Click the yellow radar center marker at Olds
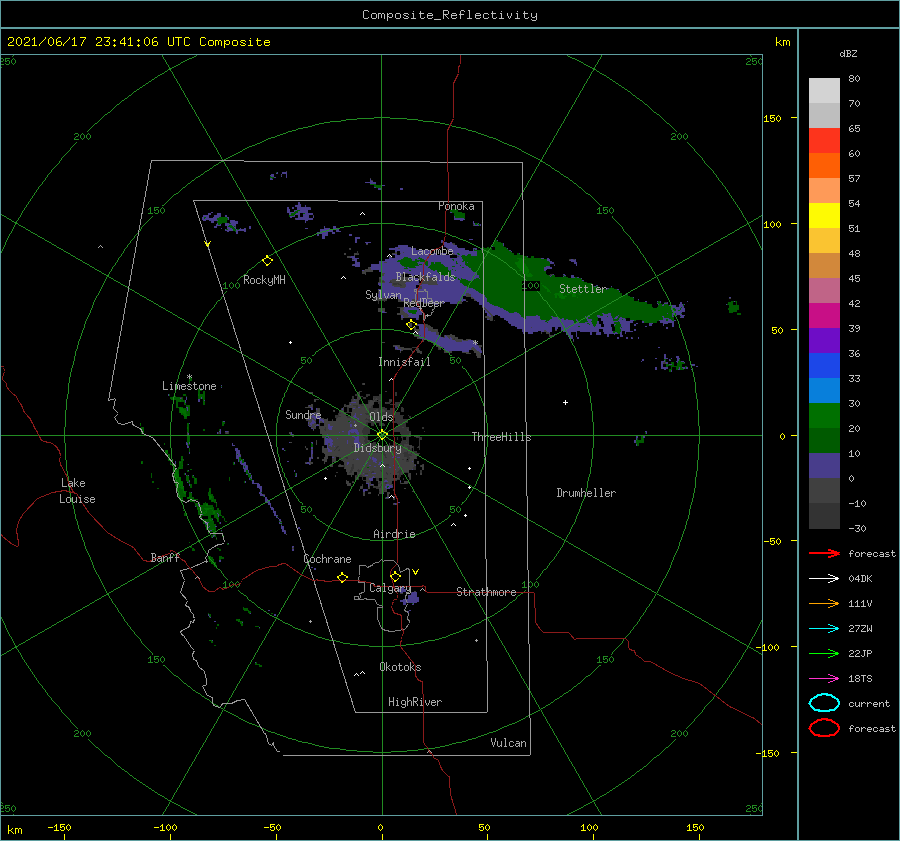Viewport: 900px width, 841px height. pos(382,435)
